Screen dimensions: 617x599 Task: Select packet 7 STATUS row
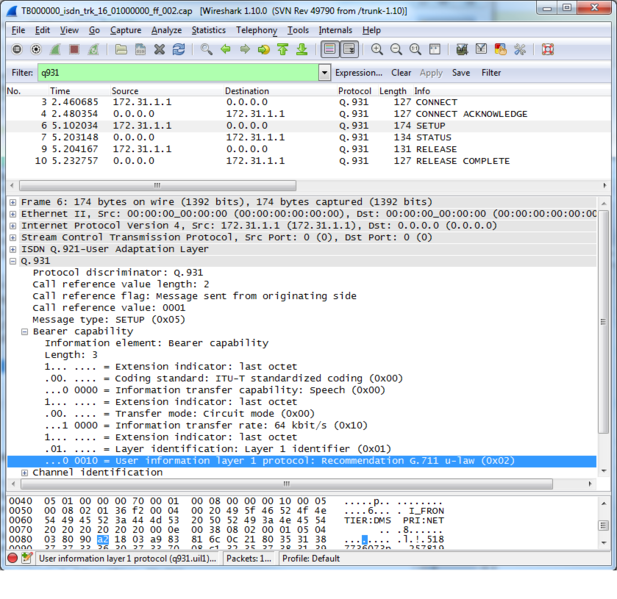coord(308,137)
